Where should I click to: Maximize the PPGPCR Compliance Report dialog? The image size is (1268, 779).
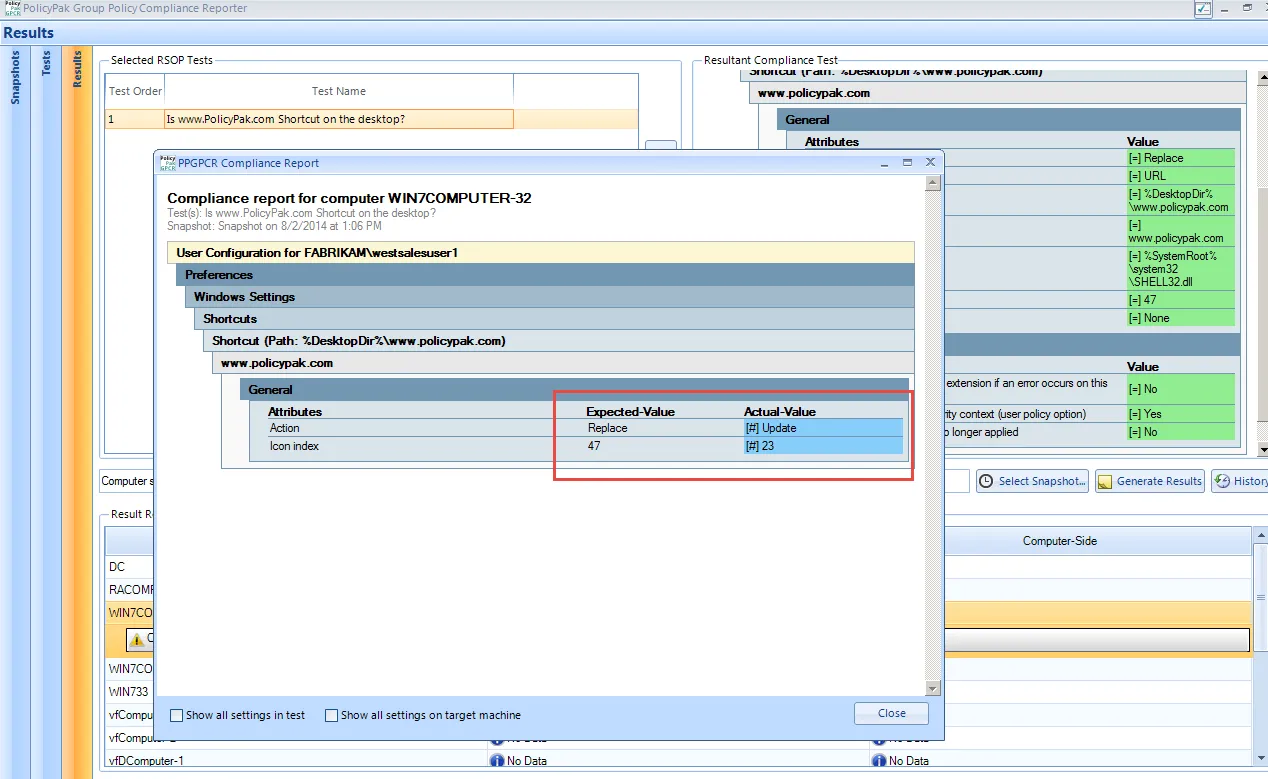point(907,162)
